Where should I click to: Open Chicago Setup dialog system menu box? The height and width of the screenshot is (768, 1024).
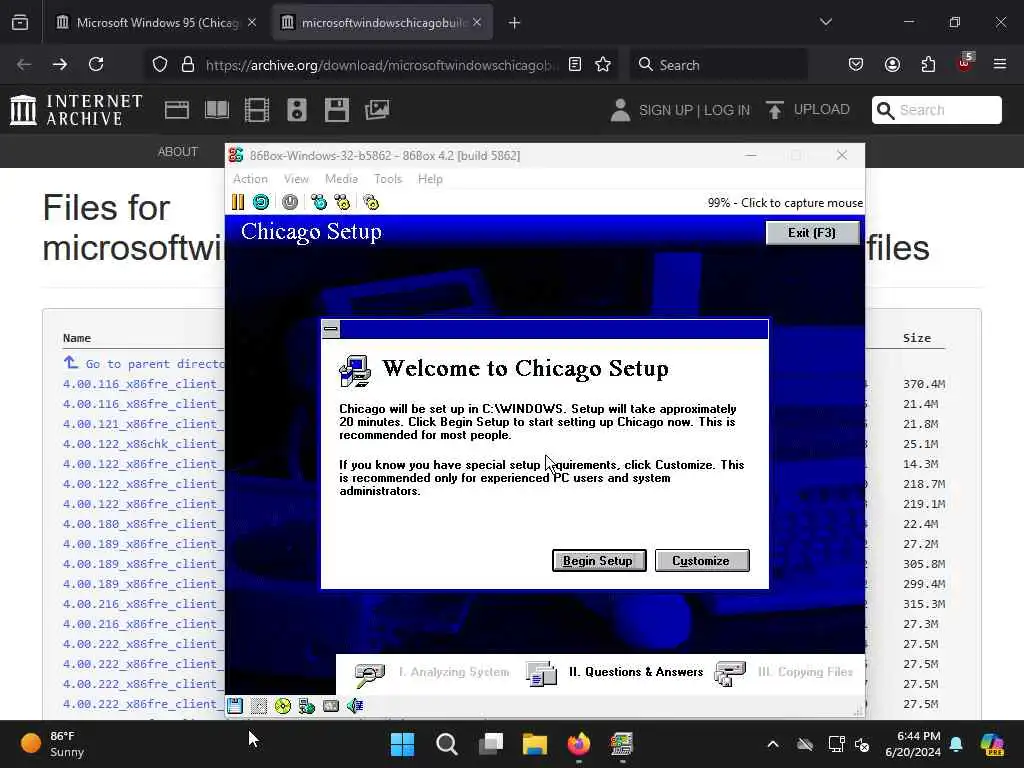(331, 328)
